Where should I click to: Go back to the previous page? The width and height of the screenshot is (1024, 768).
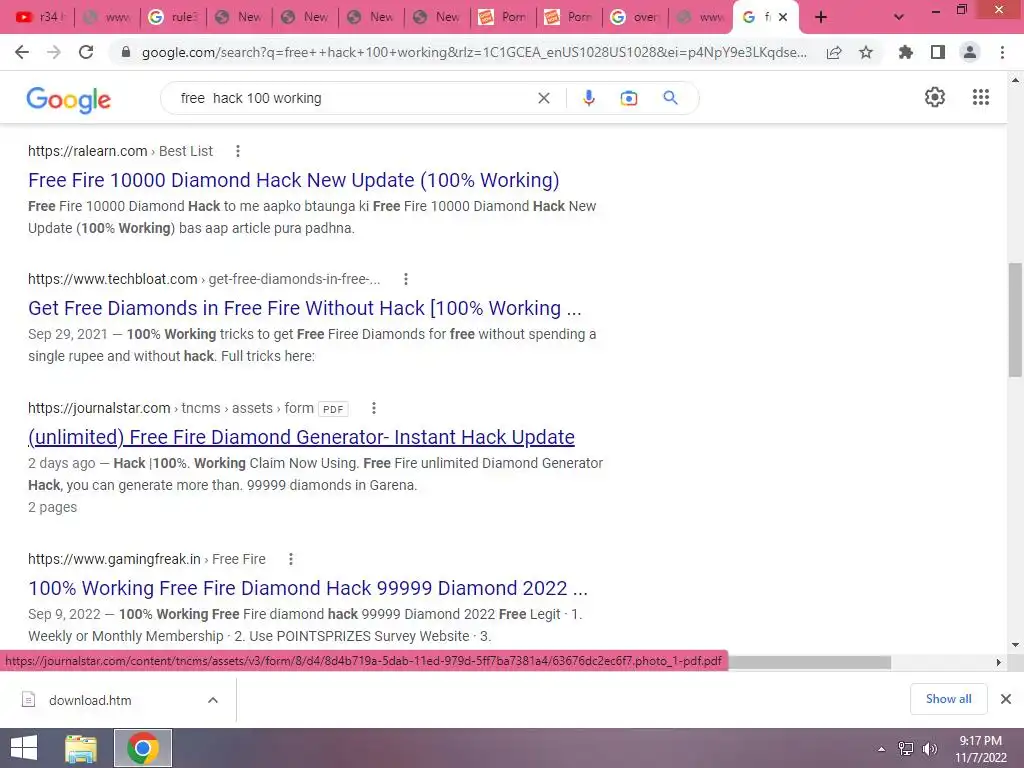pyautogui.click(x=22, y=52)
